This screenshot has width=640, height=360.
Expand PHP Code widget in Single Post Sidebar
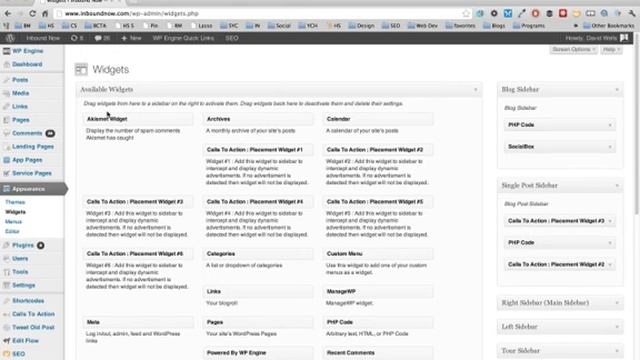(610, 243)
